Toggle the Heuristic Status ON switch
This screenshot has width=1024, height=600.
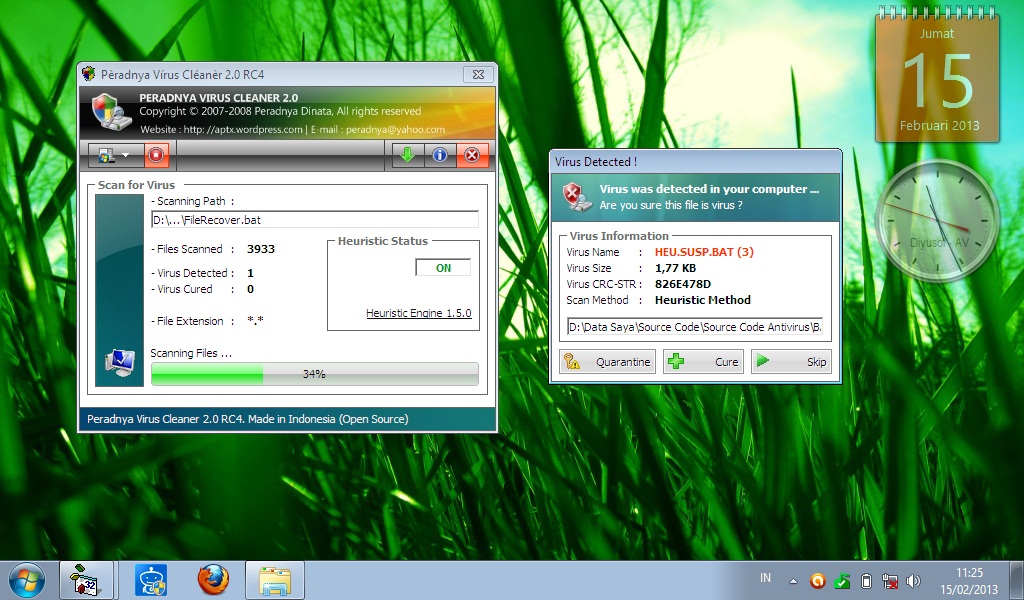point(443,268)
